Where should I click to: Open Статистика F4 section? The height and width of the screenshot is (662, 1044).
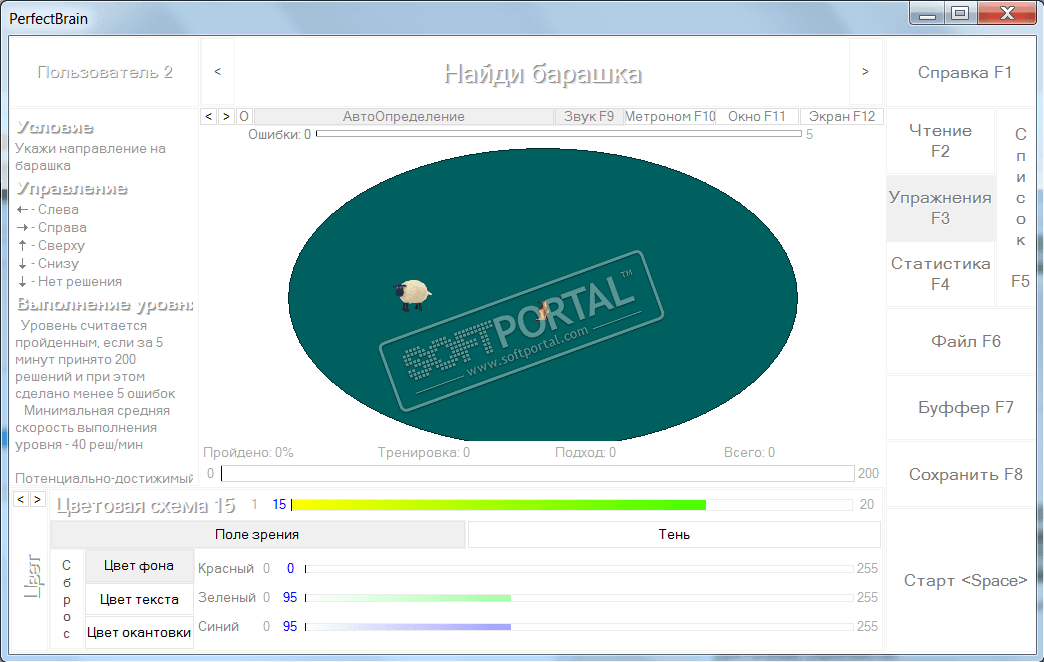940,274
